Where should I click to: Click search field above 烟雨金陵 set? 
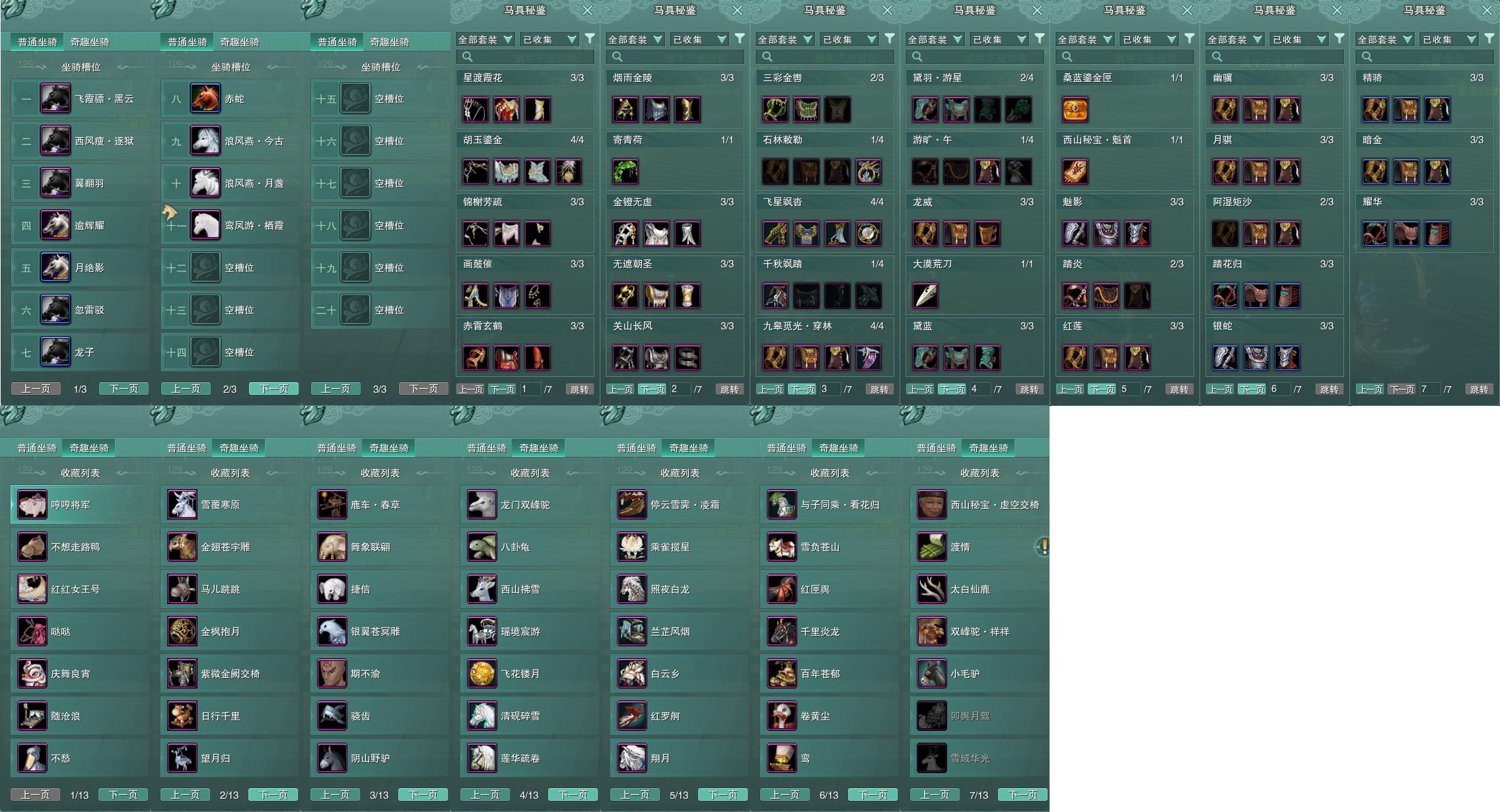[x=674, y=57]
